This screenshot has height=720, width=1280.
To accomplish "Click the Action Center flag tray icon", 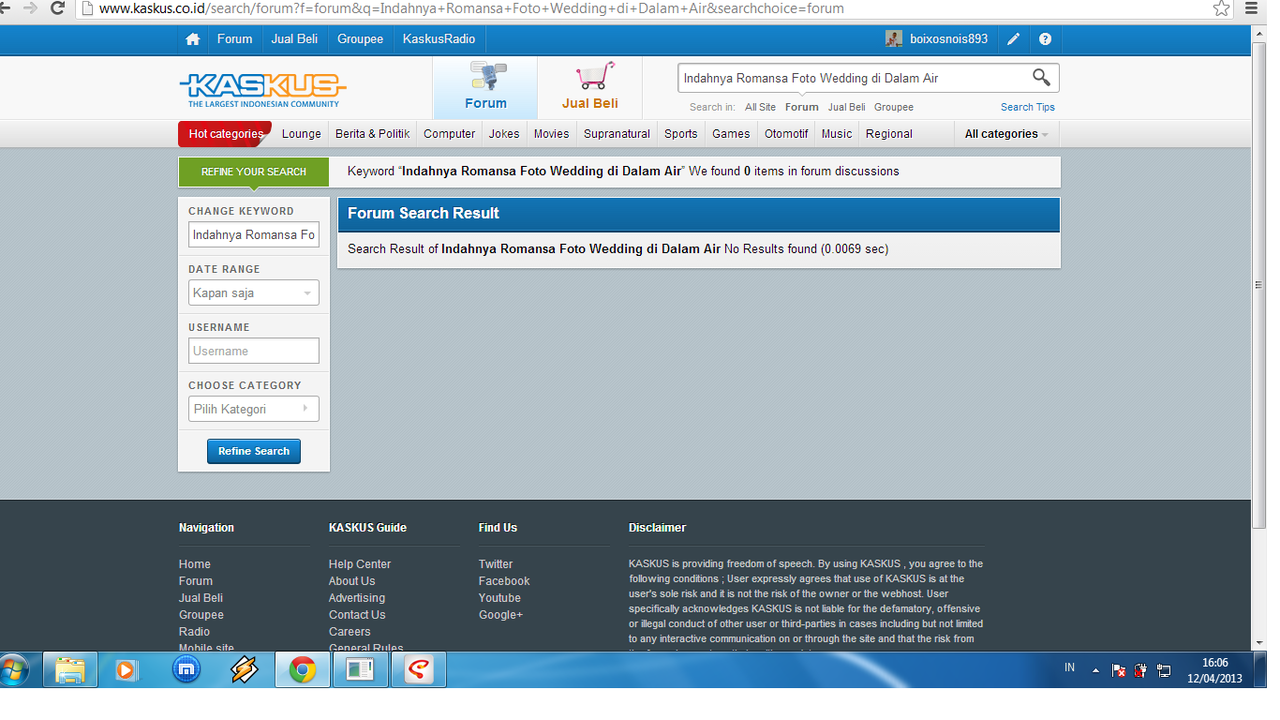I will pos(1119,671).
